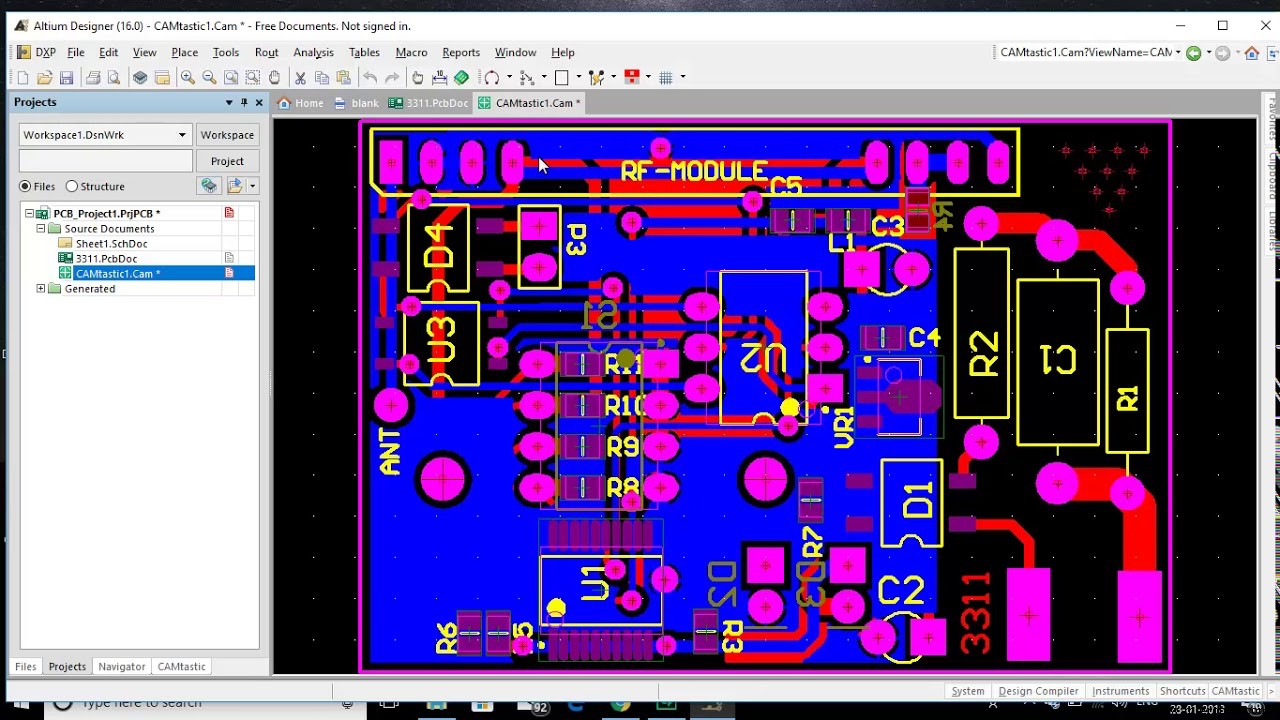Select the arc drawing tool
Screen dimensions: 1280x720
(493, 77)
